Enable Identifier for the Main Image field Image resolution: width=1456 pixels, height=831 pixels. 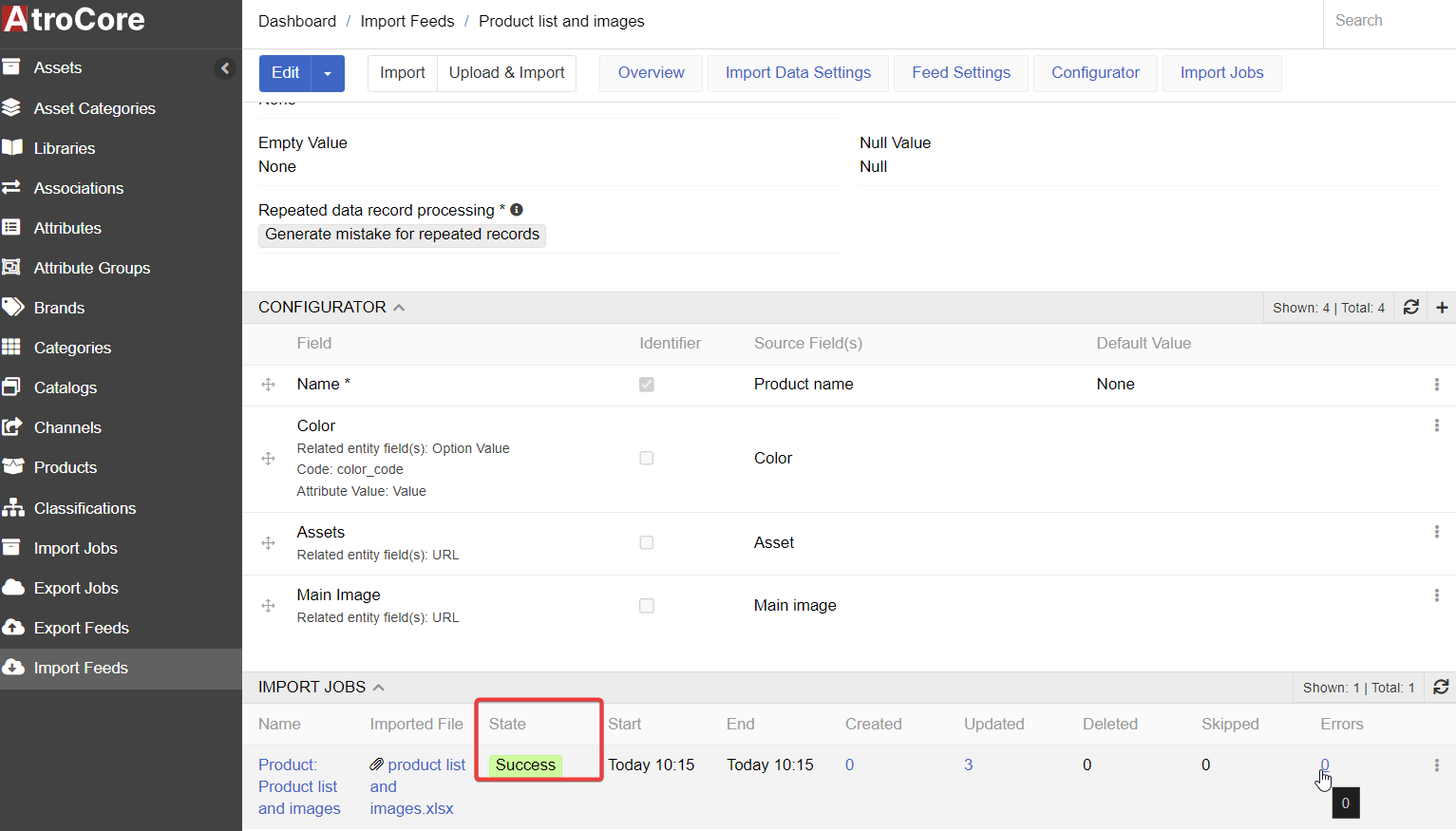[647, 605]
